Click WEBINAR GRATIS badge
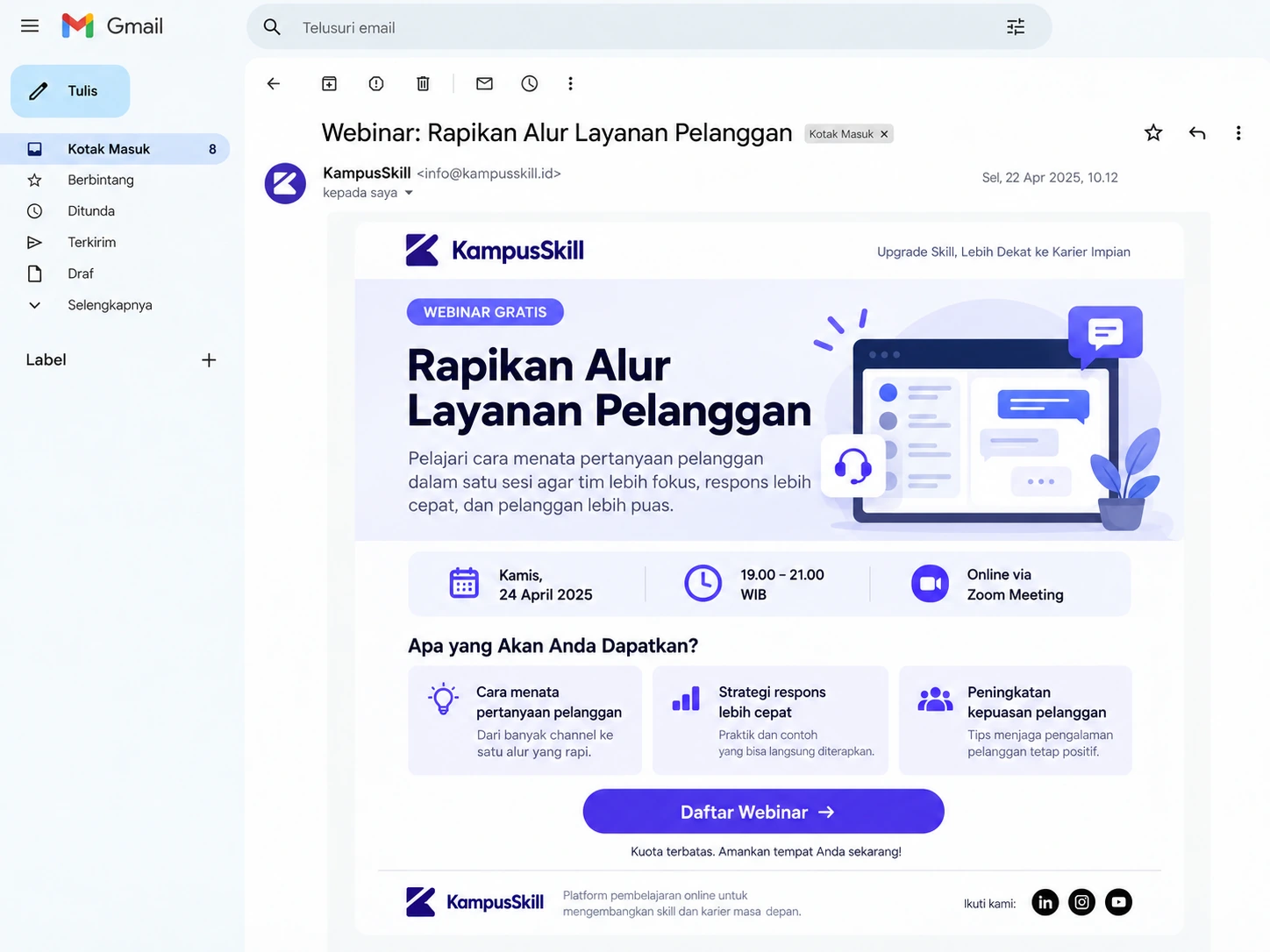This screenshot has width=1270, height=952. pyautogui.click(x=485, y=312)
